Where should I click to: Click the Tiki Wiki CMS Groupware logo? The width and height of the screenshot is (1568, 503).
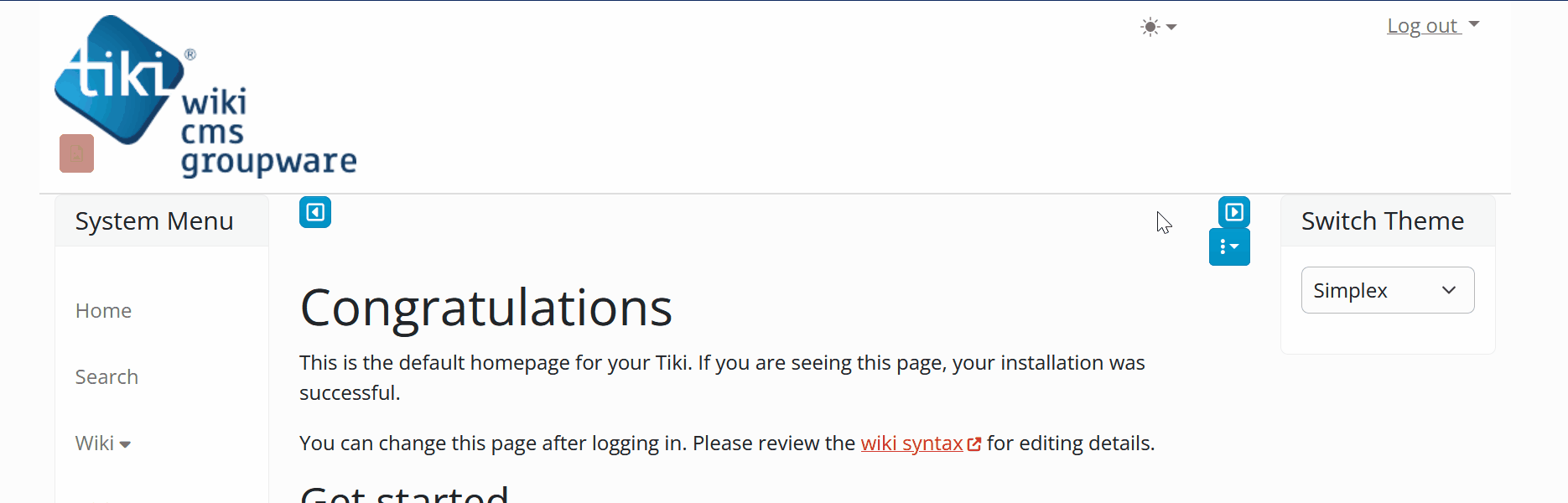[205, 96]
